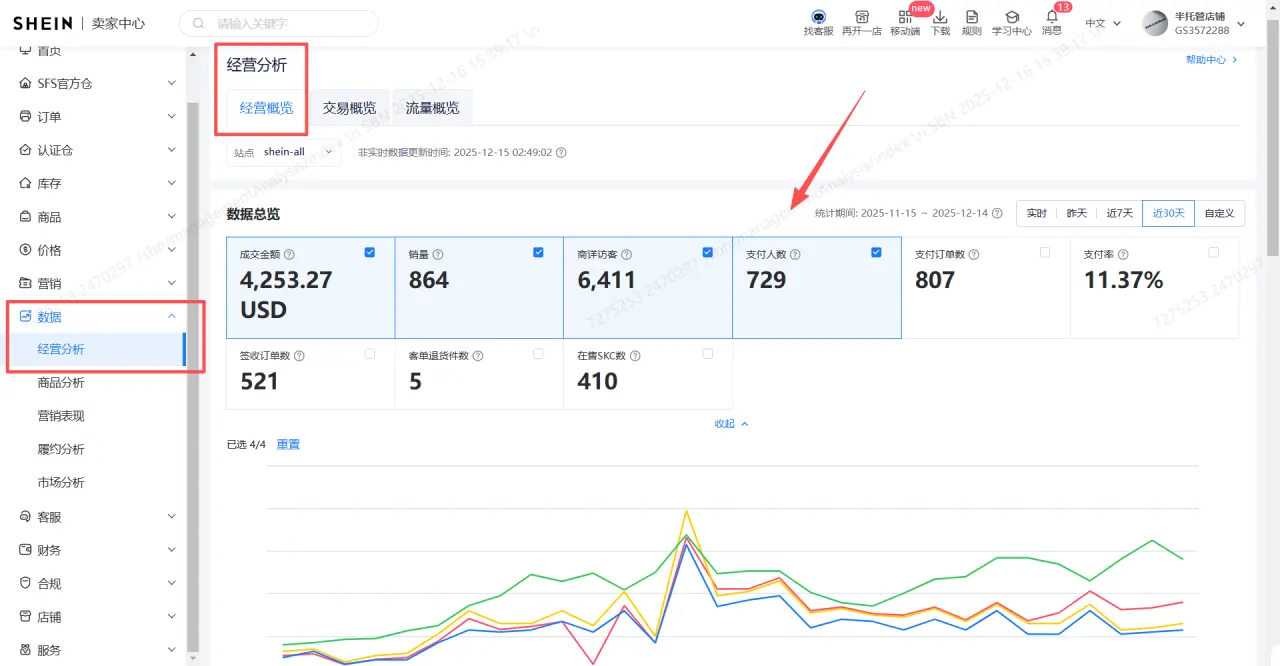The image size is (1280, 666).
Task: Uncheck the 成交金额 metric checkbox
Action: (x=370, y=253)
